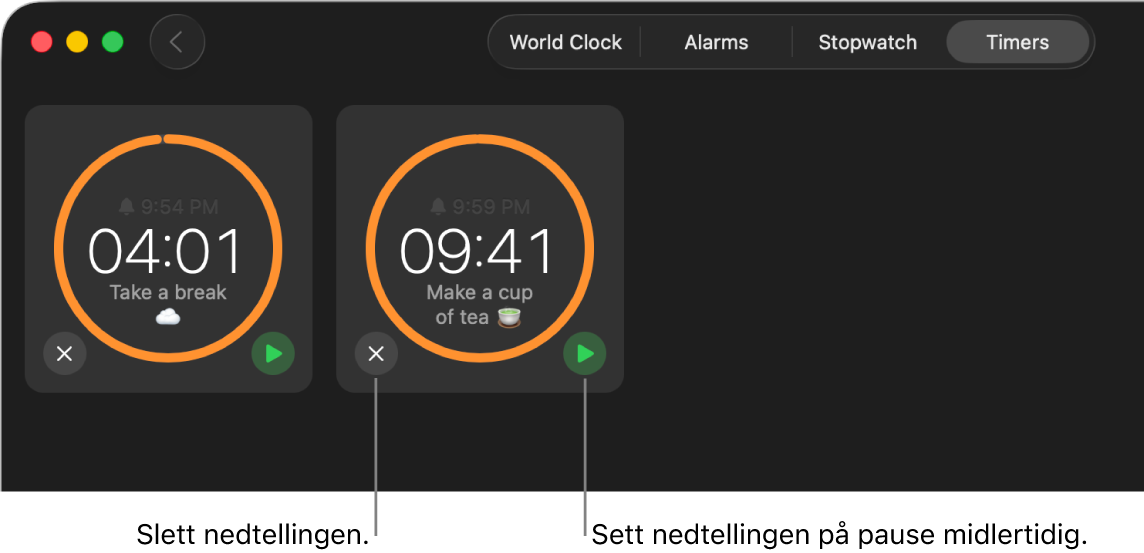Delete the "Make a cup of tea" timer

click(376, 354)
